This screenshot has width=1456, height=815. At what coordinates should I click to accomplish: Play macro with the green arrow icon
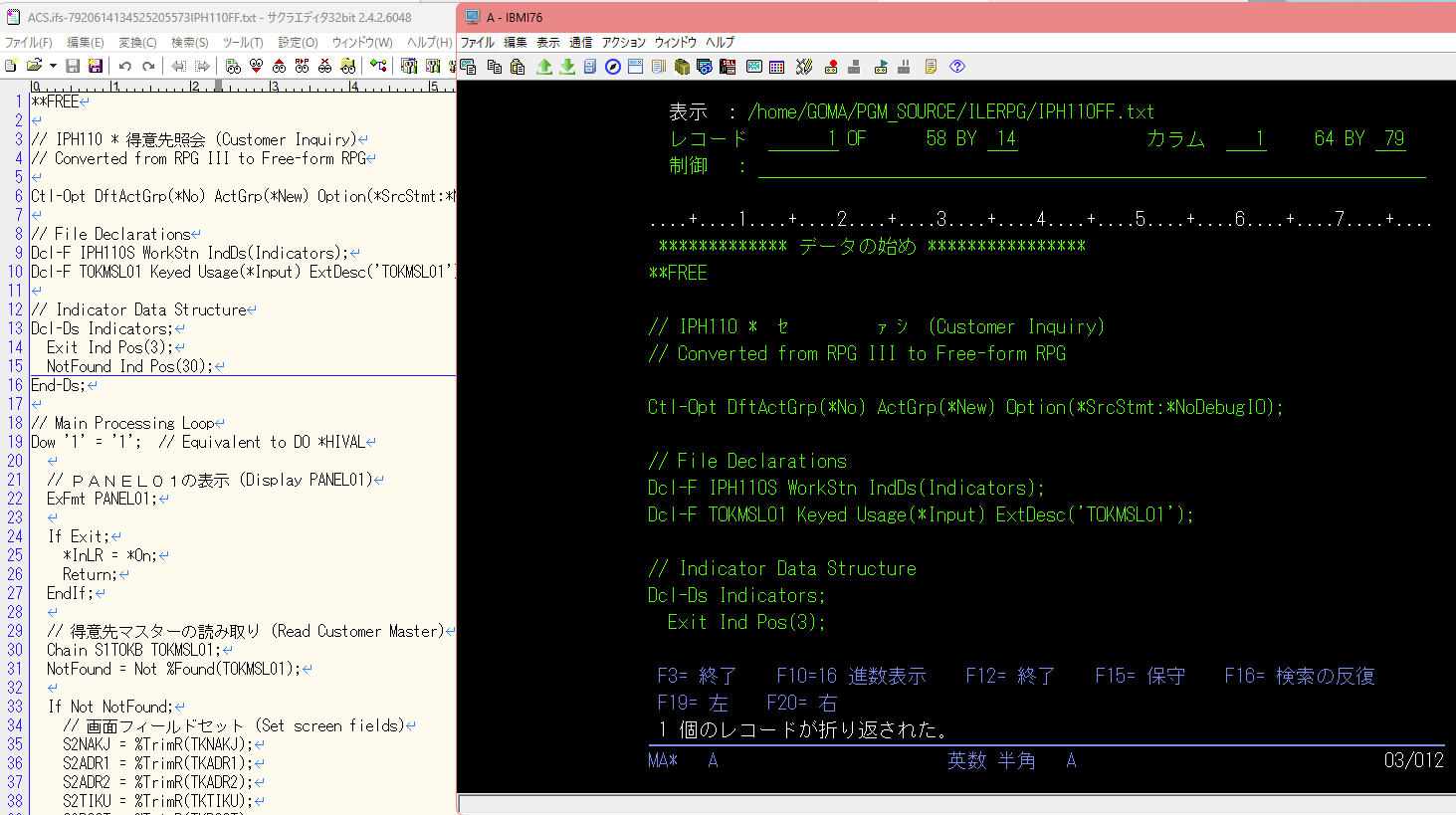click(881, 67)
